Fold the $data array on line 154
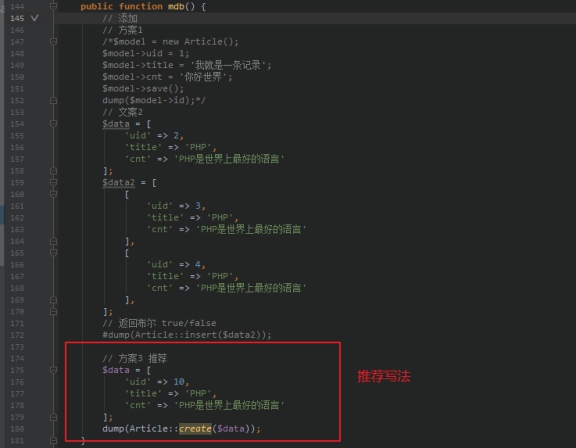This screenshot has height=448, width=576. [53, 124]
